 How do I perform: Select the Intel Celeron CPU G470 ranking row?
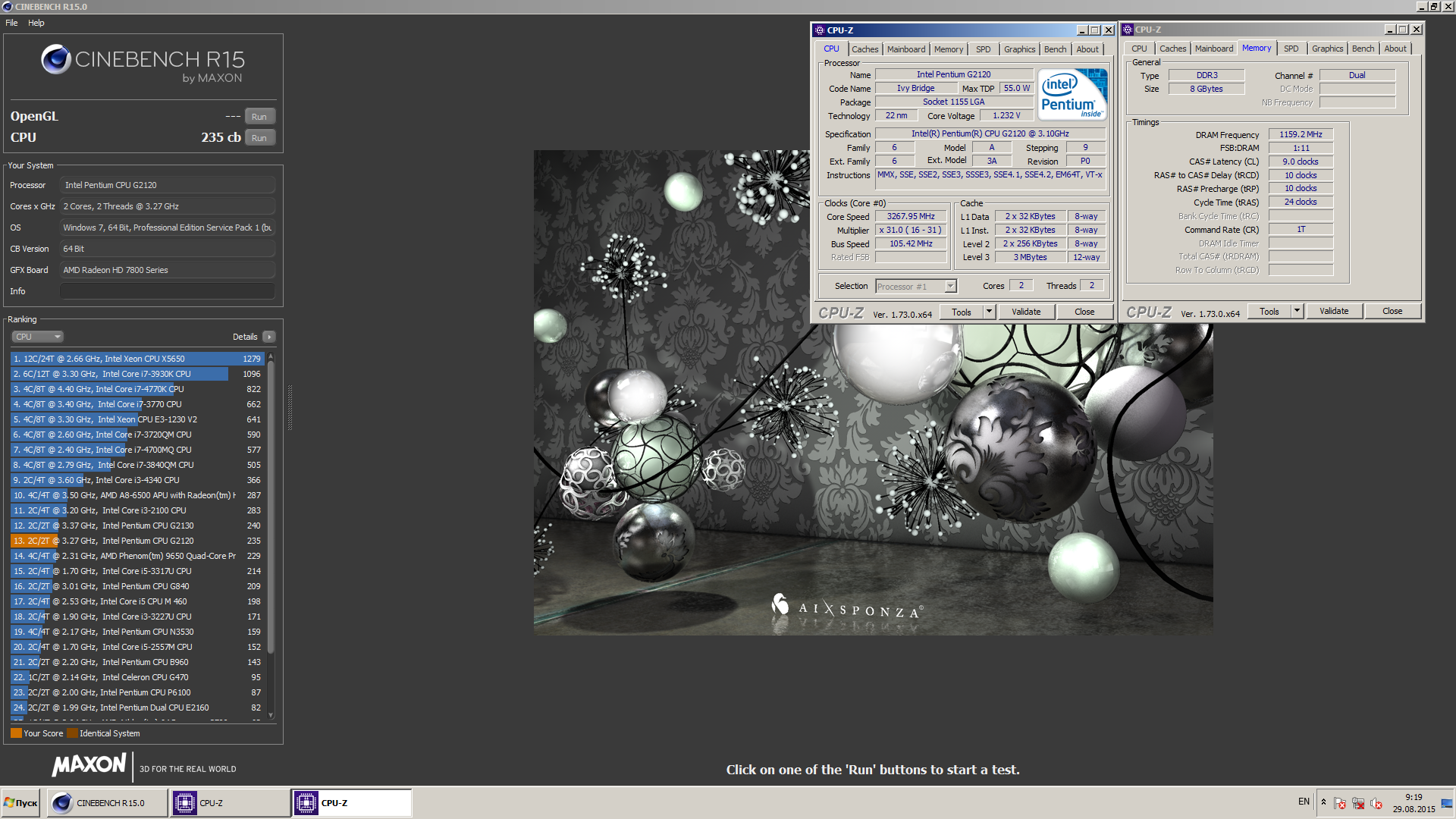pyautogui.click(x=136, y=677)
